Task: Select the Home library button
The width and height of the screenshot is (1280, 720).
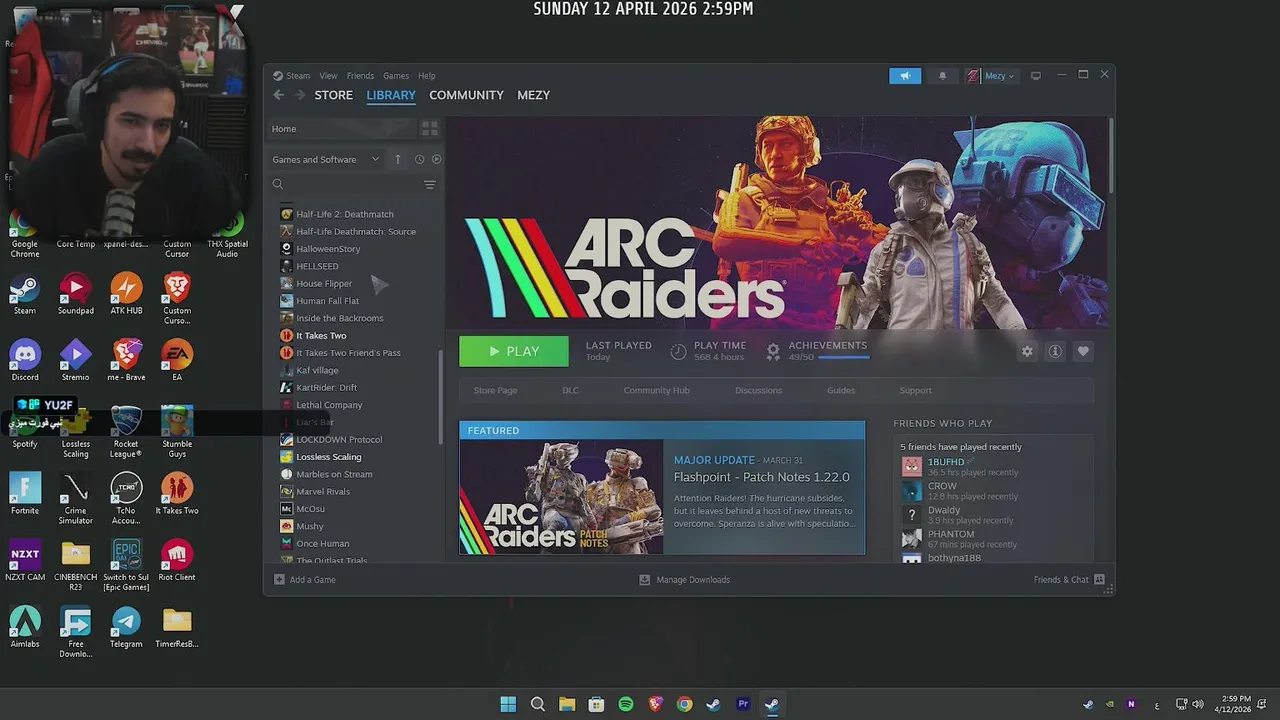Action: 340,129
